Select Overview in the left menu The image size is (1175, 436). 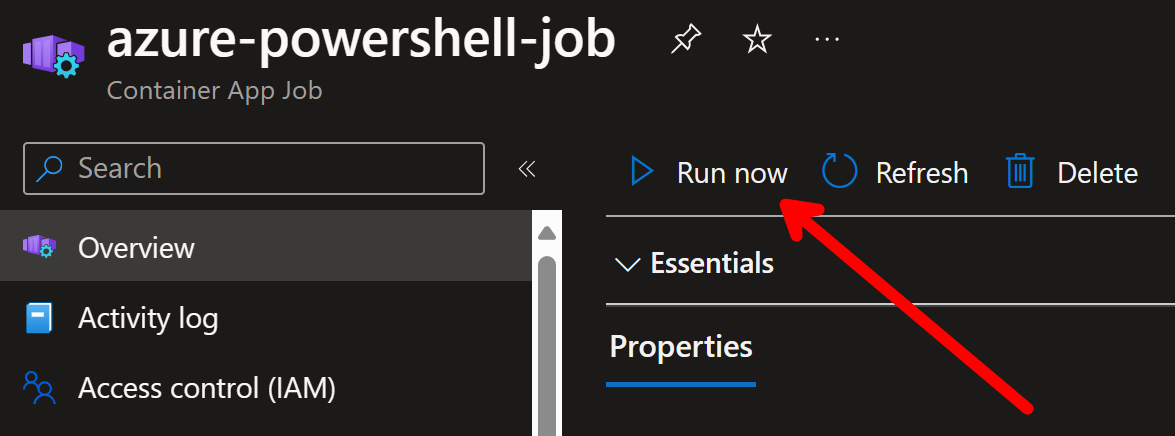[266, 246]
